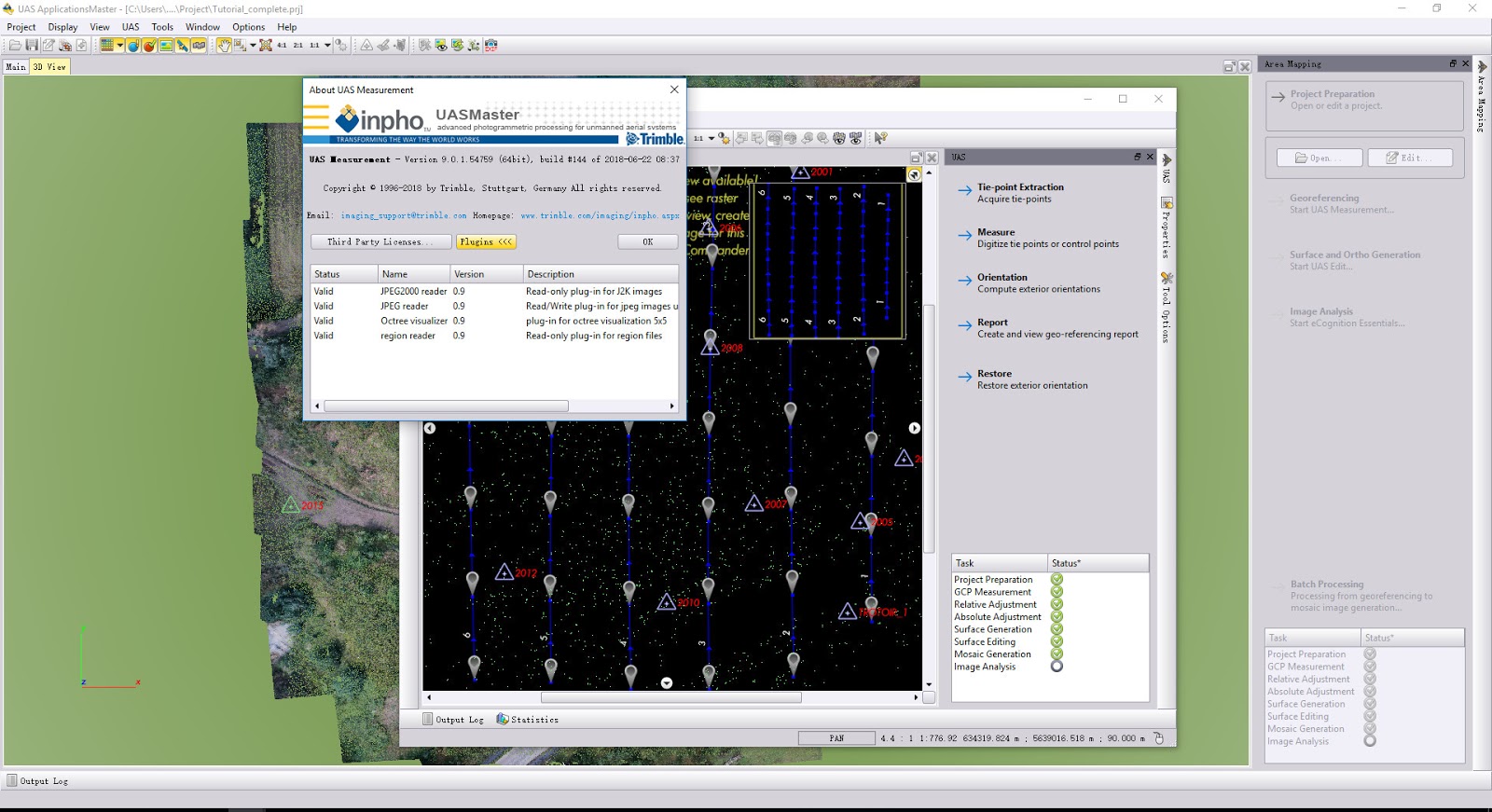This screenshot has width=1492, height=812.
Task: Click the white right navigation arrow in map view
Action: (915, 428)
